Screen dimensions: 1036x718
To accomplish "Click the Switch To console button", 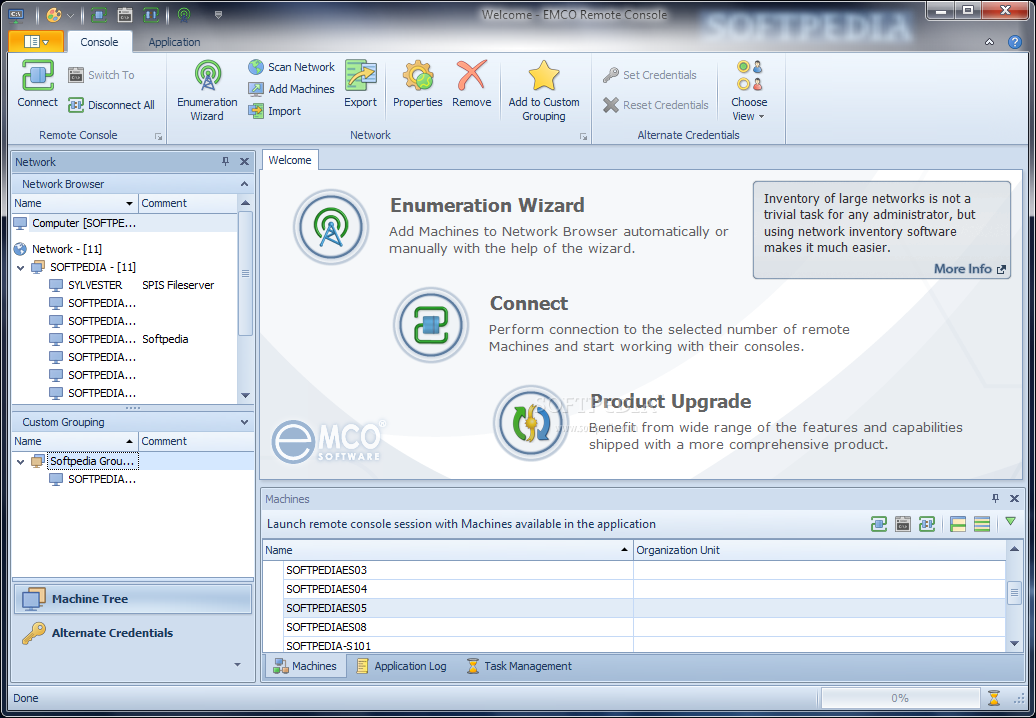I will (x=101, y=75).
